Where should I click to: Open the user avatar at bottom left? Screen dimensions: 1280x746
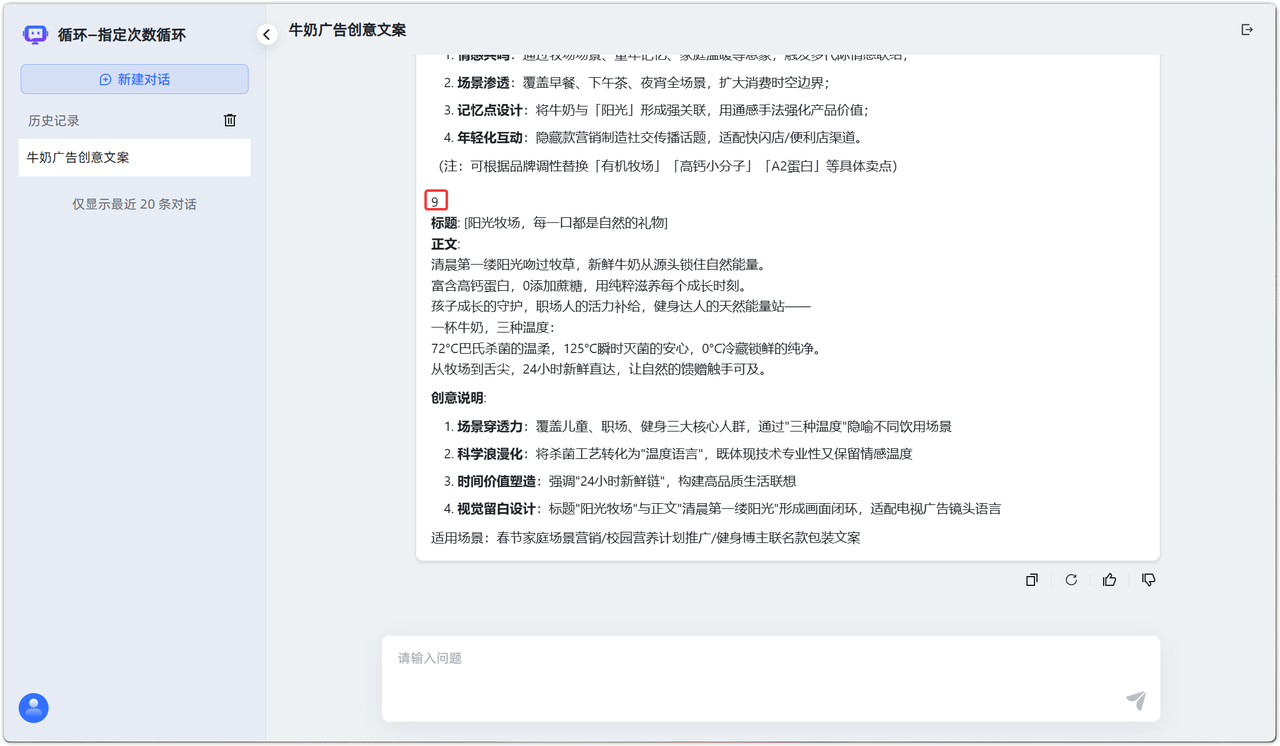(34, 708)
